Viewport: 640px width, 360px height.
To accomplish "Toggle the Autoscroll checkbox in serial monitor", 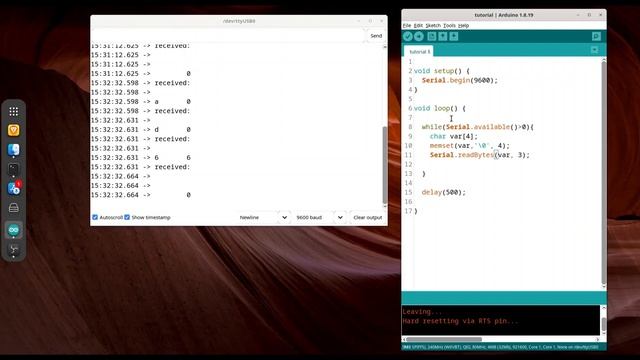I will click(95, 217).
